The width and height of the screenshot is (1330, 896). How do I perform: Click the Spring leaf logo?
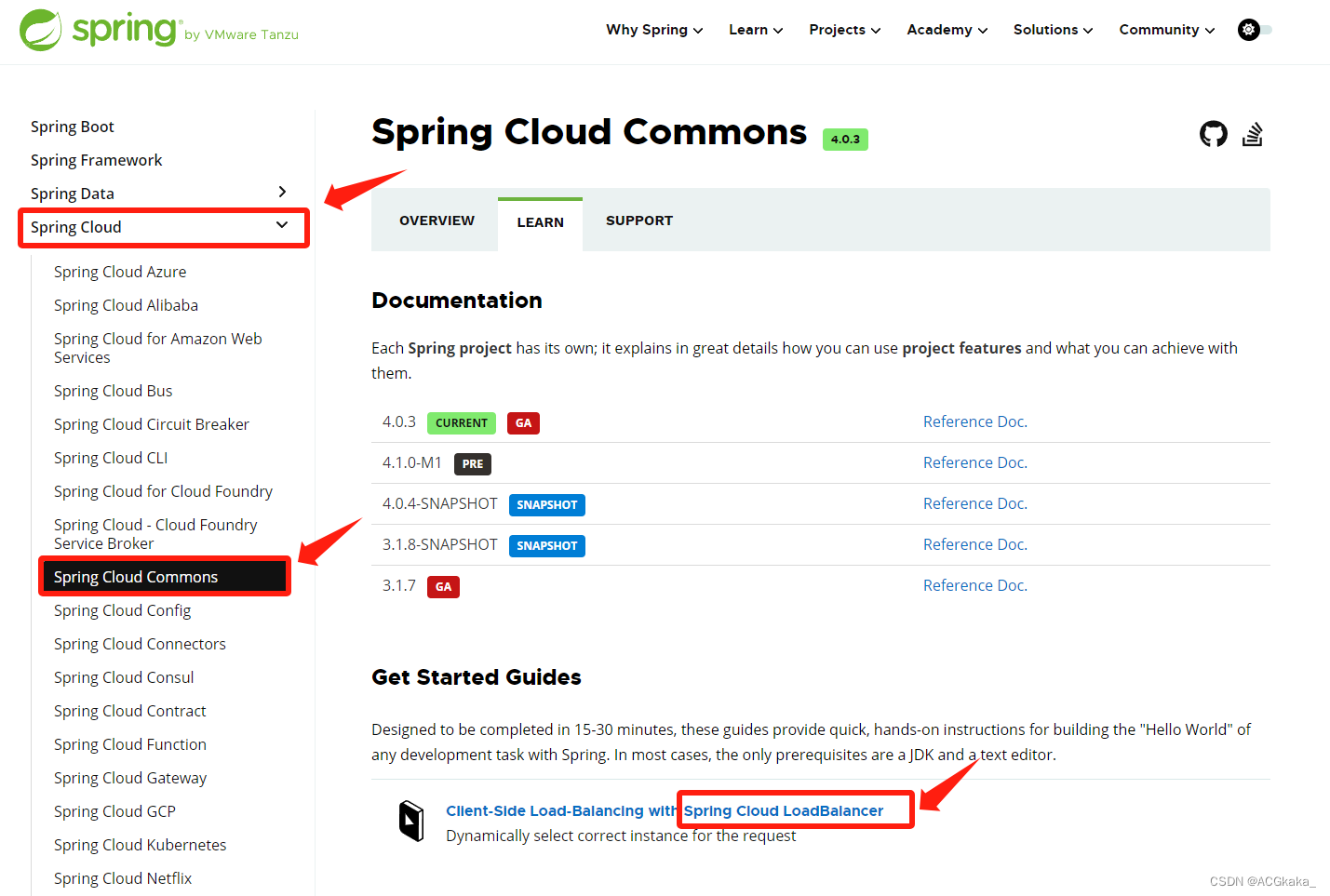(x=41, y=29)
